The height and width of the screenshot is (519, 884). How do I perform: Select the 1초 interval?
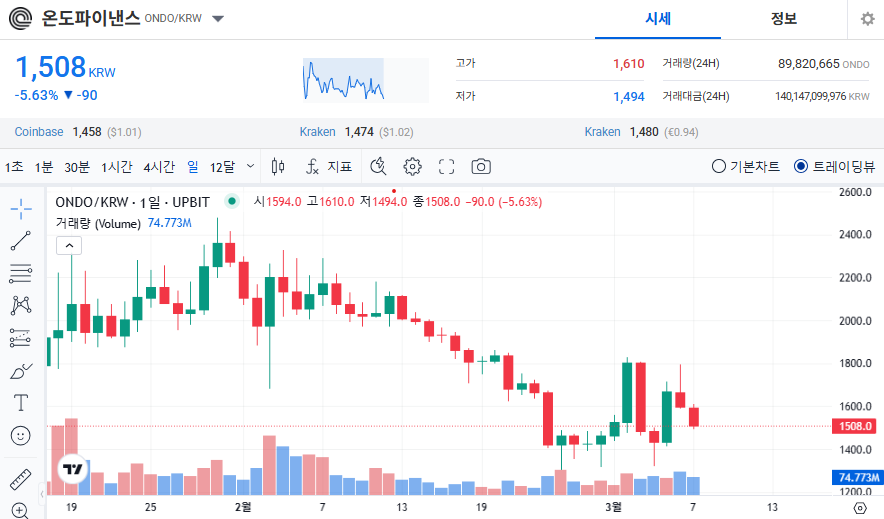click(x=14, y=167)
